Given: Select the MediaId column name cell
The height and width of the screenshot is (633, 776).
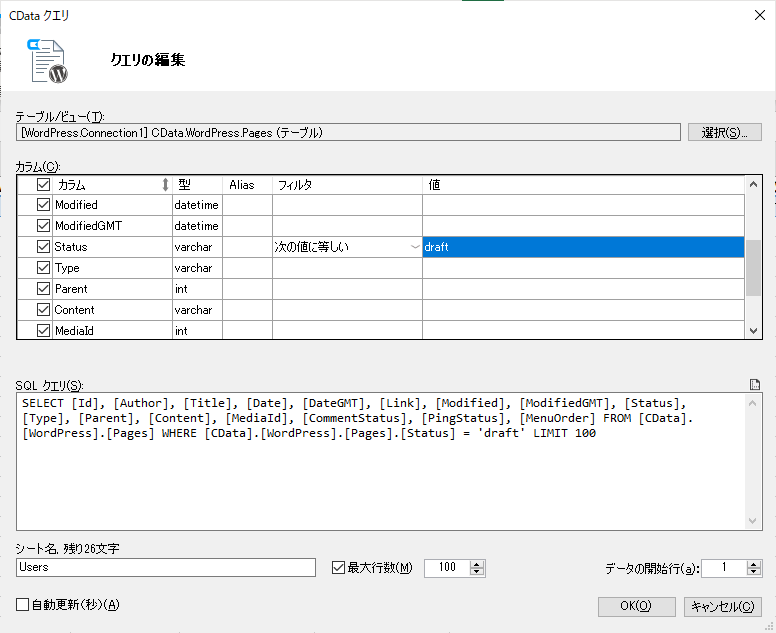Looking at the screenshot, I should [x=112, y=331].
